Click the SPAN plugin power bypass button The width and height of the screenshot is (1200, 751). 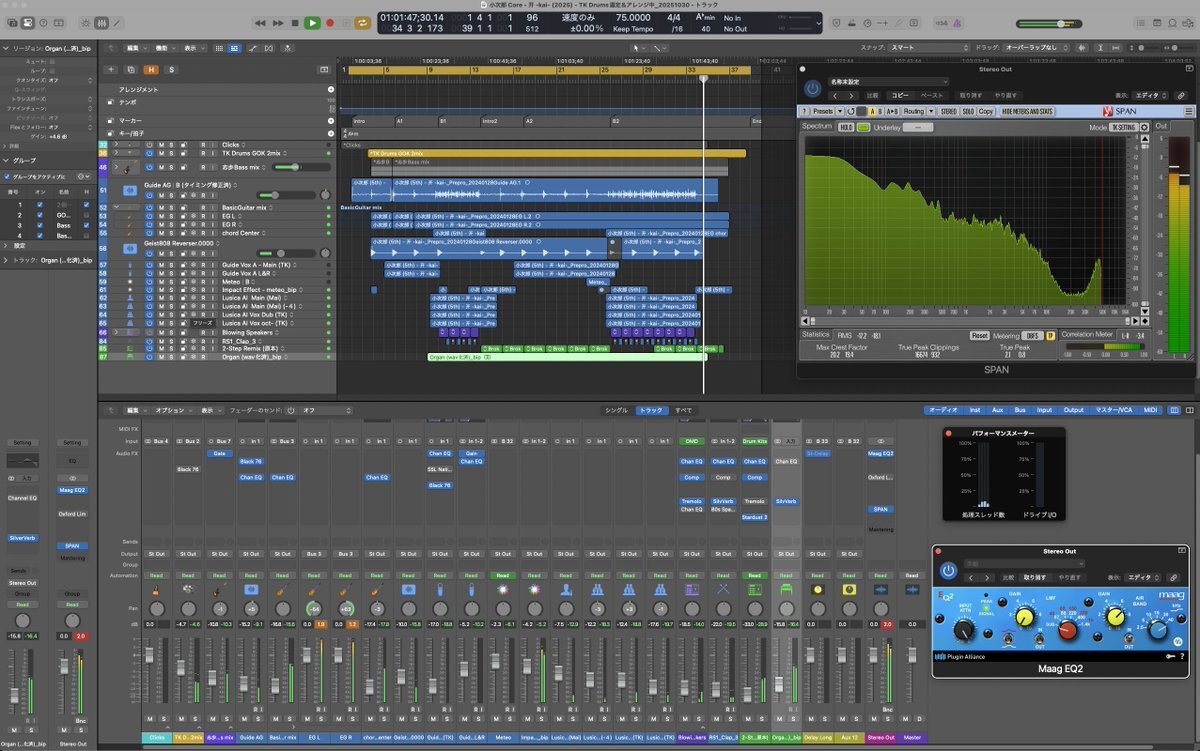pyautogui.click(x=812, y=89)
